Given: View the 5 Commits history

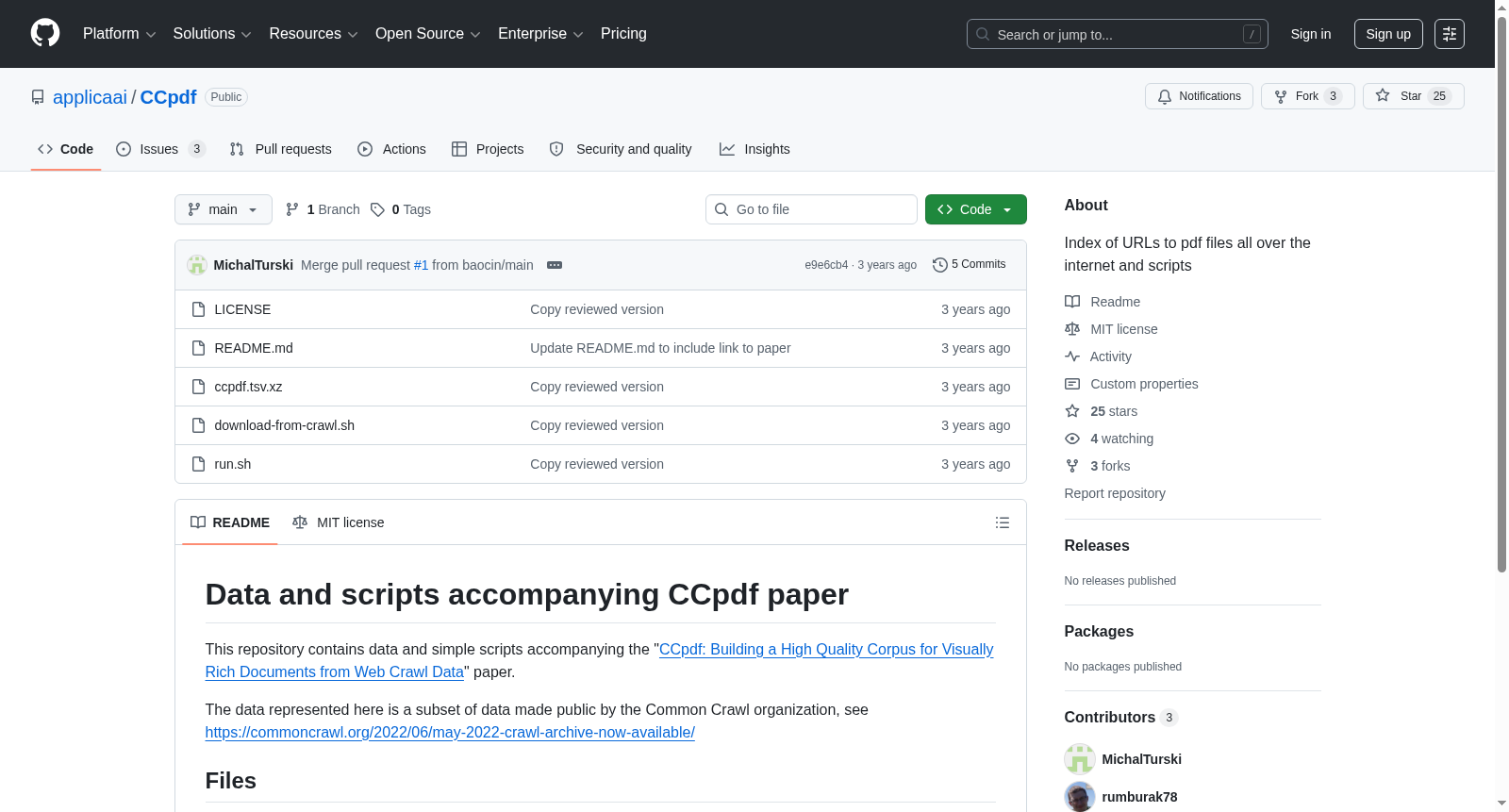Looking at the screenshot, I should tap(969, 265).
